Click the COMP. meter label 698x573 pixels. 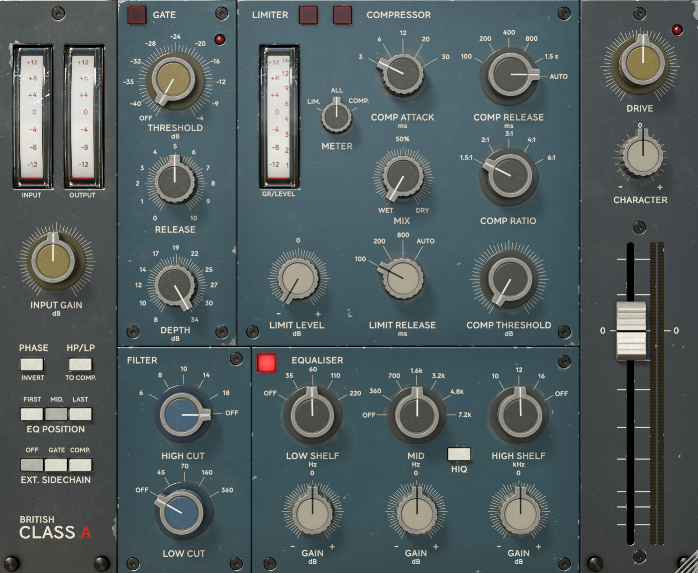coord(359,101)
